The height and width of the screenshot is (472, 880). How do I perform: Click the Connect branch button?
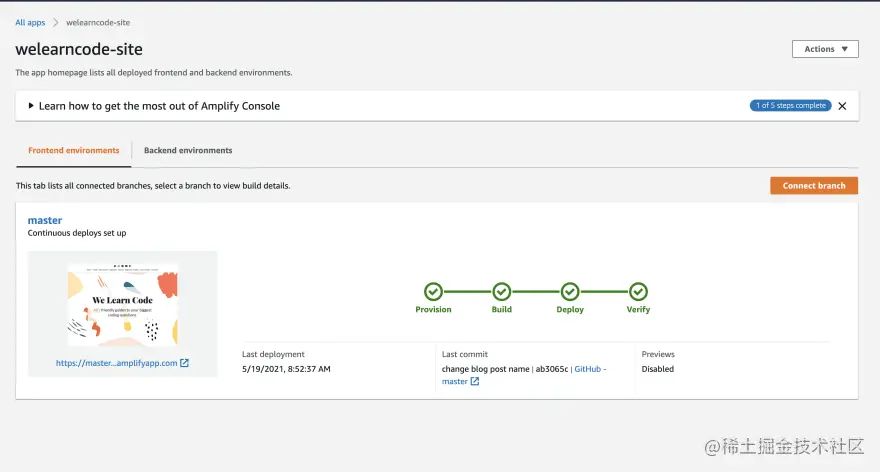tap(814, 186)
